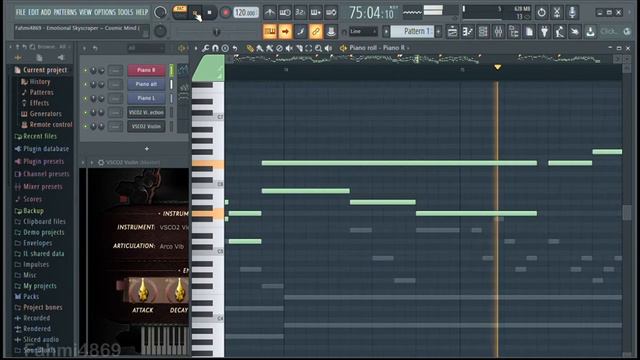Viewport: 640px width, 360px height.
Task: Toggle the wait for input icon
Action: [285, 13]
